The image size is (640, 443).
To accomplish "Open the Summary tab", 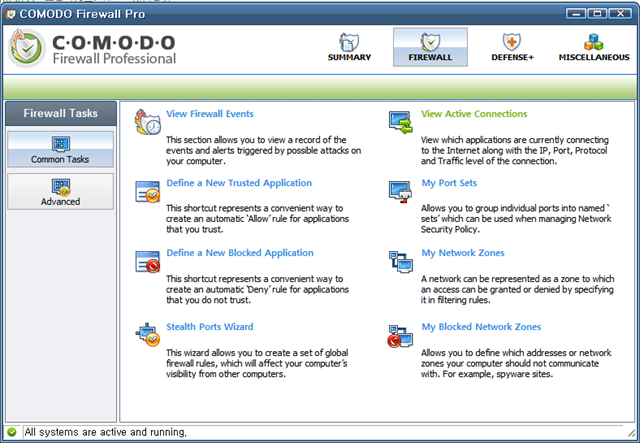I will pyautogui.click(x=349, y=47).
